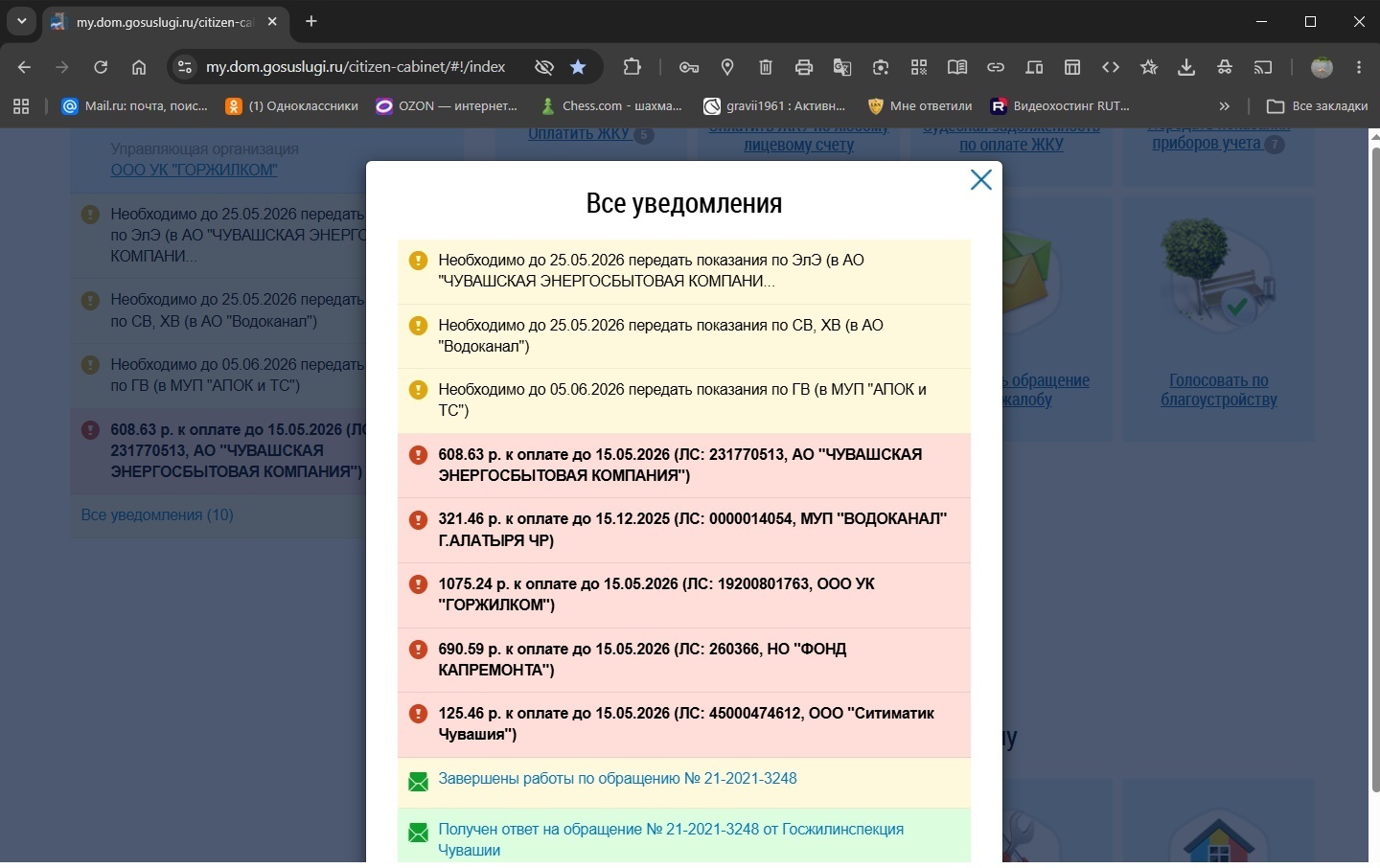Select the СВ, ХВ Водоканал readings reminder in dialog
Screen dimensions: 1380x868
click(684, 336)
